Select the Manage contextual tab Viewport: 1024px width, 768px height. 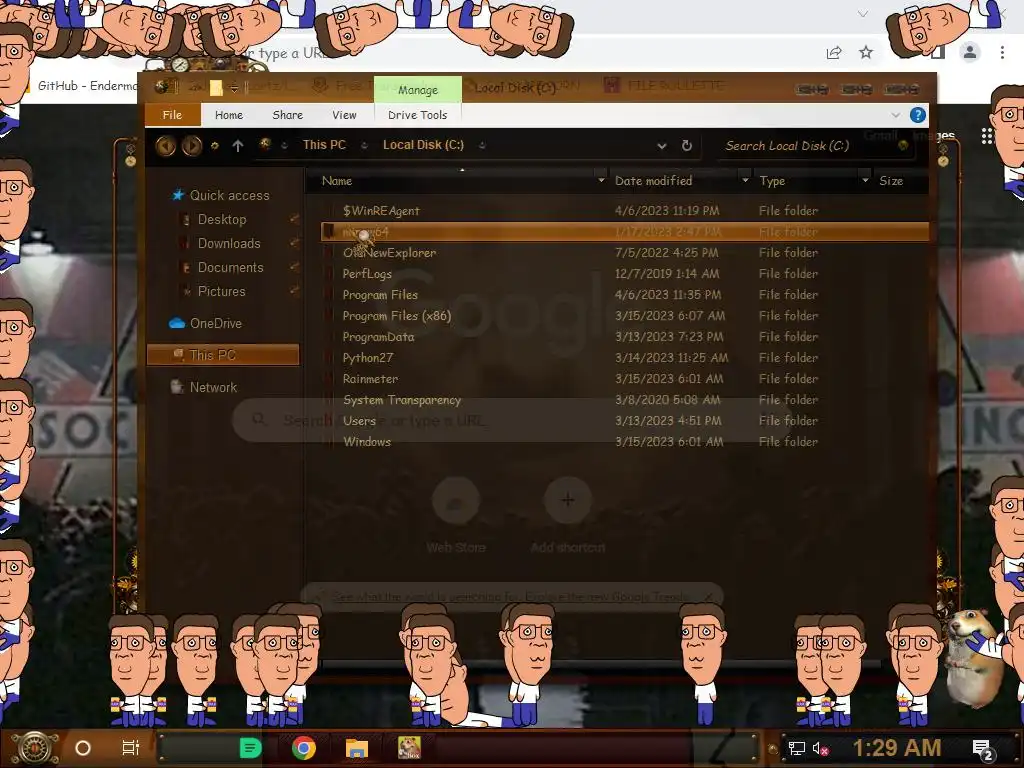(x=418, y=89)
